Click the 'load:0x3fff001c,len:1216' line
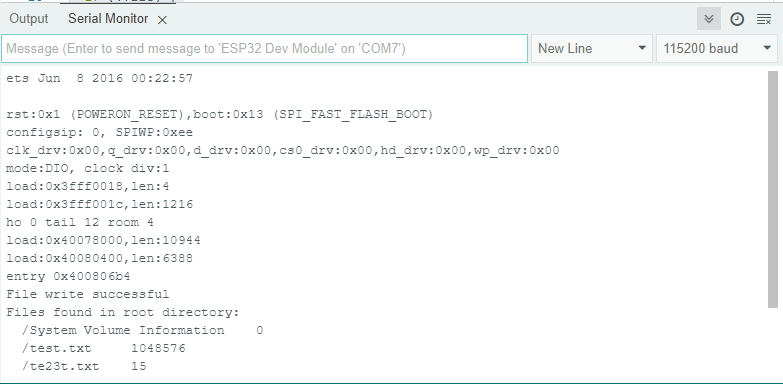 99,205
